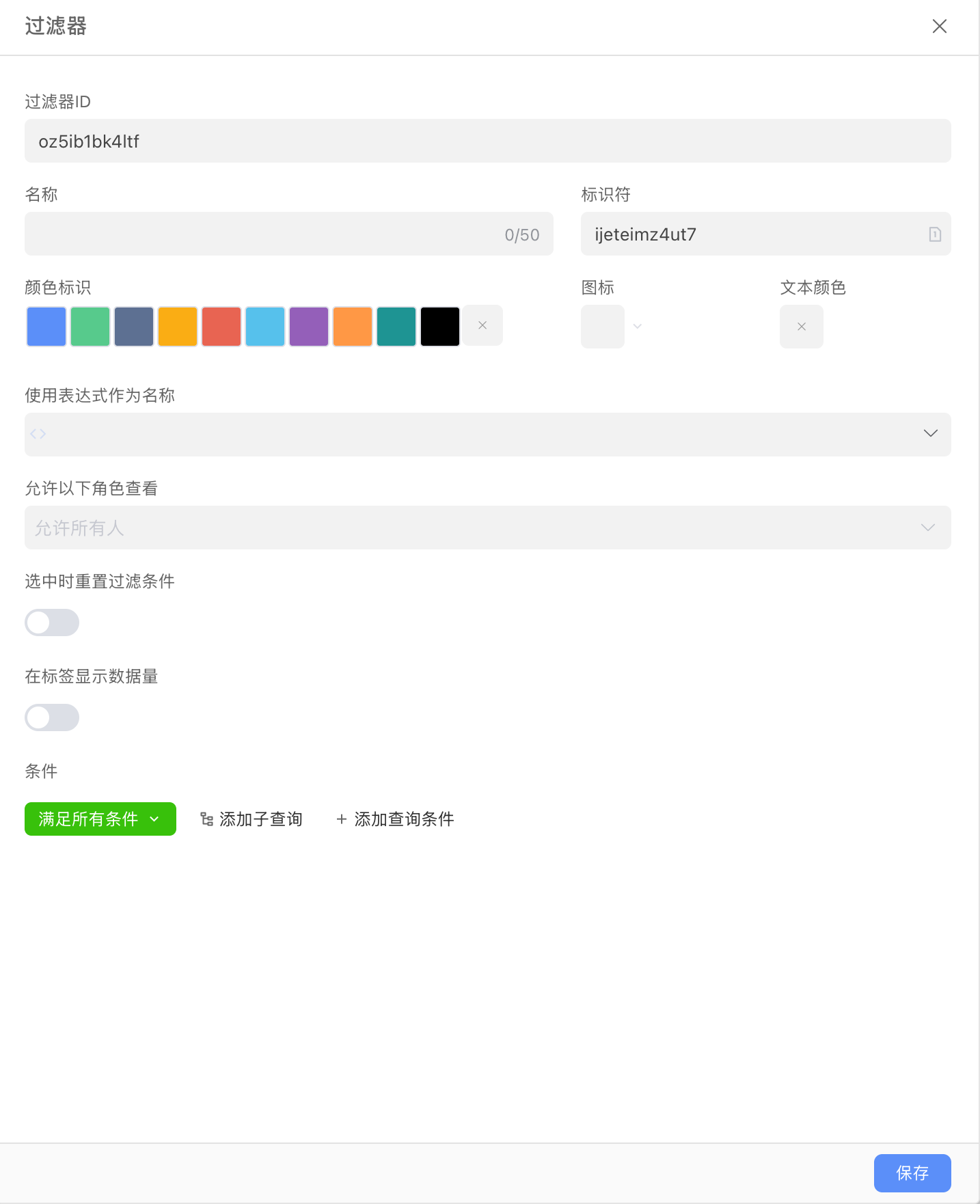This screenshot has width=980, height=1204.
Task: Clear the 颜色标识 selection with X
Action: [482, 326]
